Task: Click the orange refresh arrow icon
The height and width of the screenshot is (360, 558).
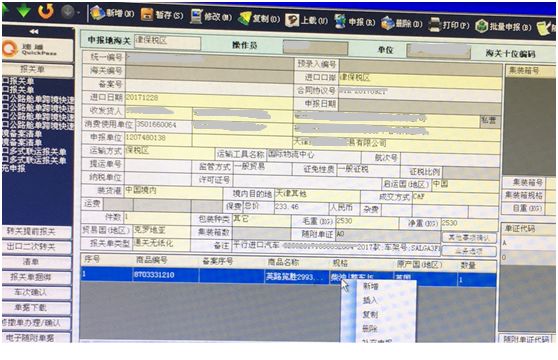Action: (x=46, y=11)
